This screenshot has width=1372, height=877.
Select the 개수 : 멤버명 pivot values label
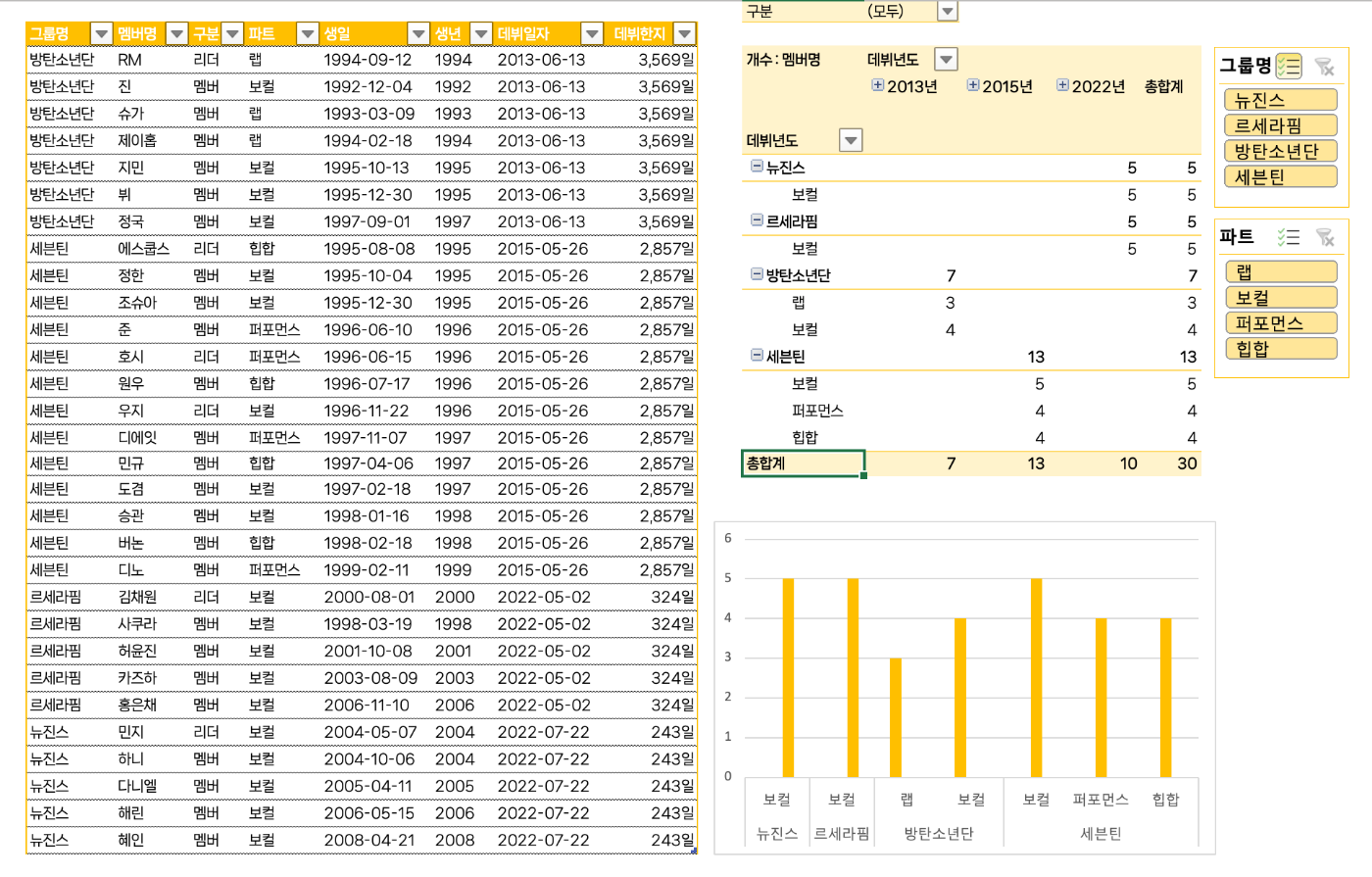click(x=783, y=60)
